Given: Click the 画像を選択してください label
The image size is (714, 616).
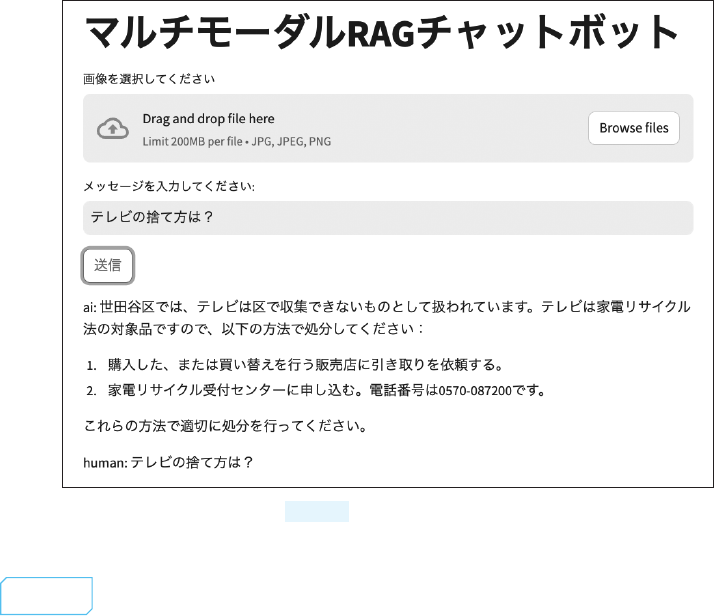Looking at the screenshot, I should coord(149,78).
